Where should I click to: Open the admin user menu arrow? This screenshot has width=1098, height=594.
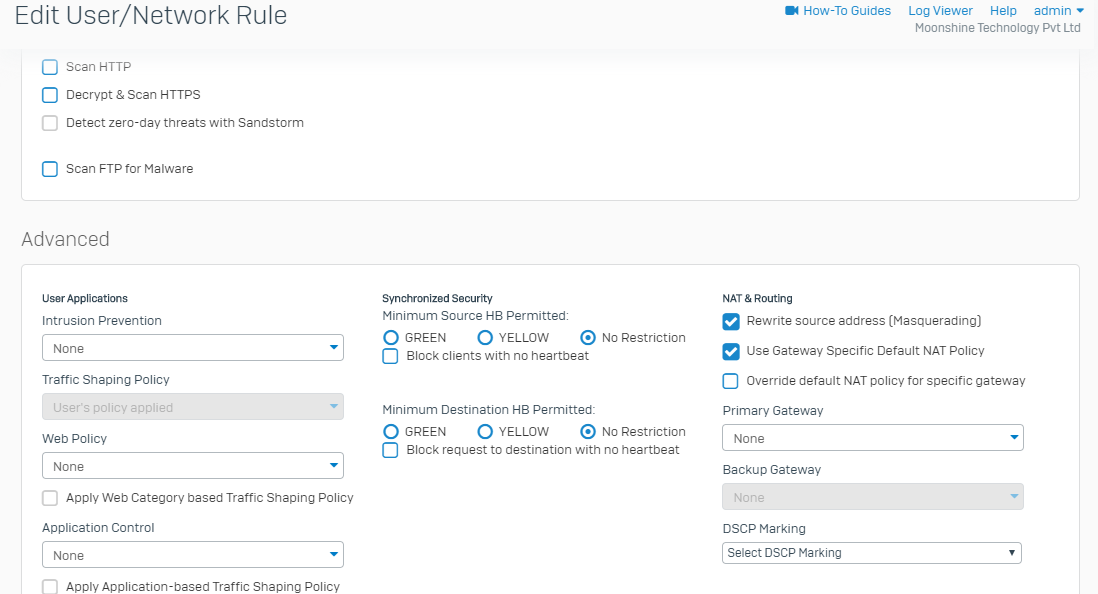[x=1080, y=11]
